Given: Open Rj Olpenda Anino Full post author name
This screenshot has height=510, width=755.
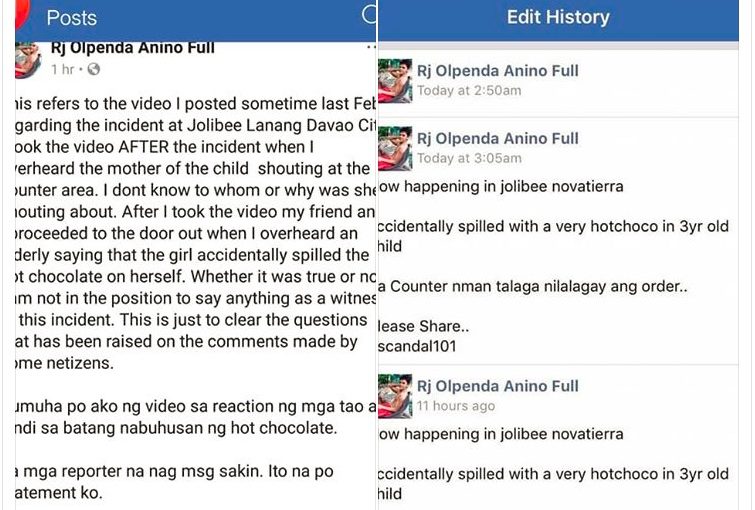Looking at the screenshot, I should 132,48.
